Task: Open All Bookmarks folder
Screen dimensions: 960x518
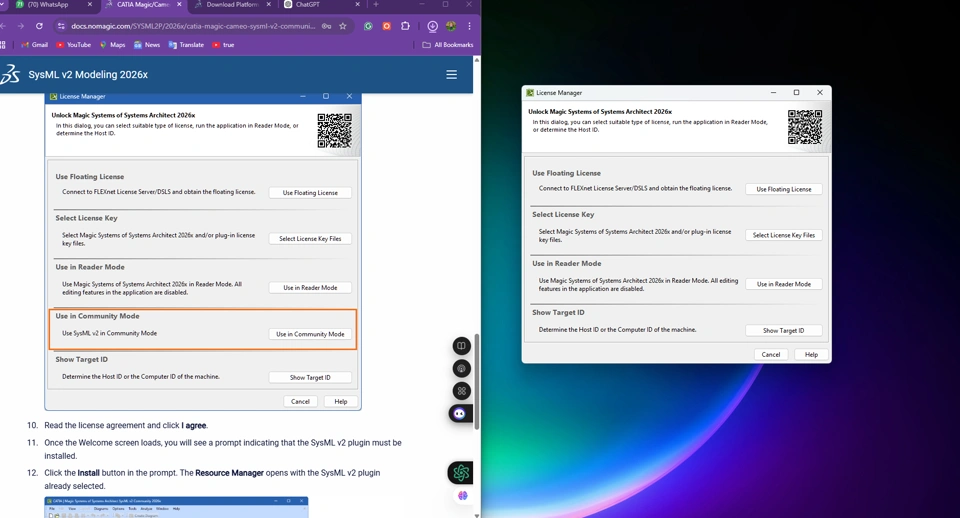Action: [x=448, y=45]
